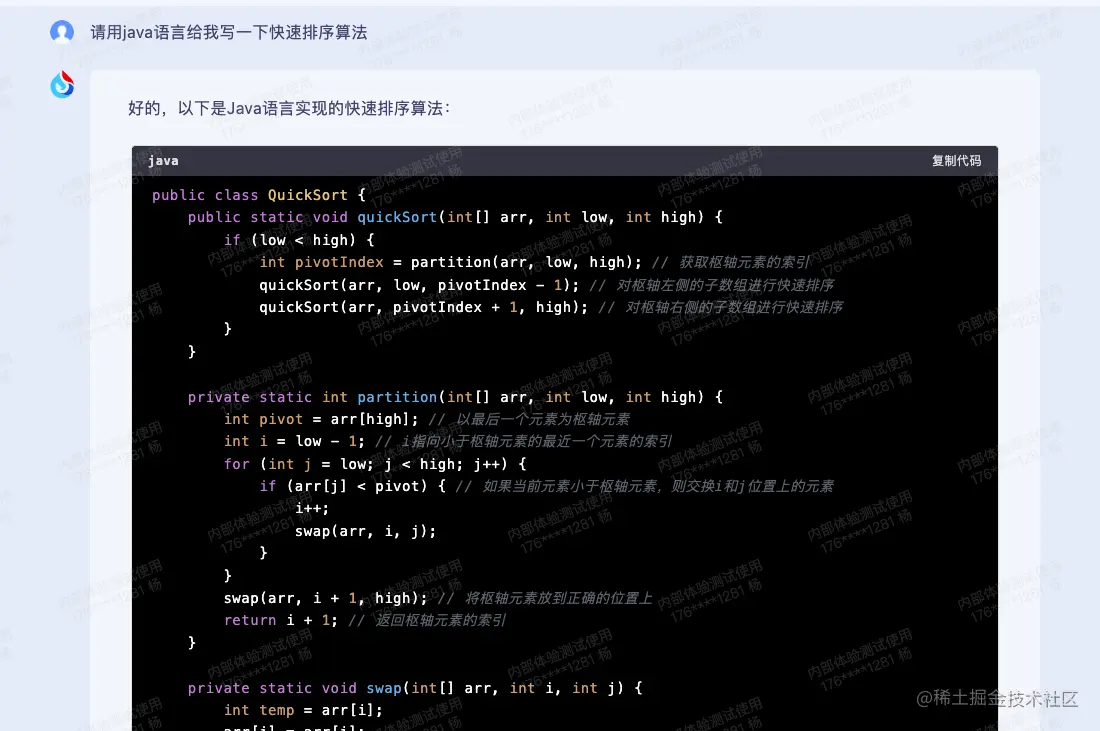This screenshot has width=1100, height=731.
Task: Click the partition method signature line
Action: click(455, 397)
